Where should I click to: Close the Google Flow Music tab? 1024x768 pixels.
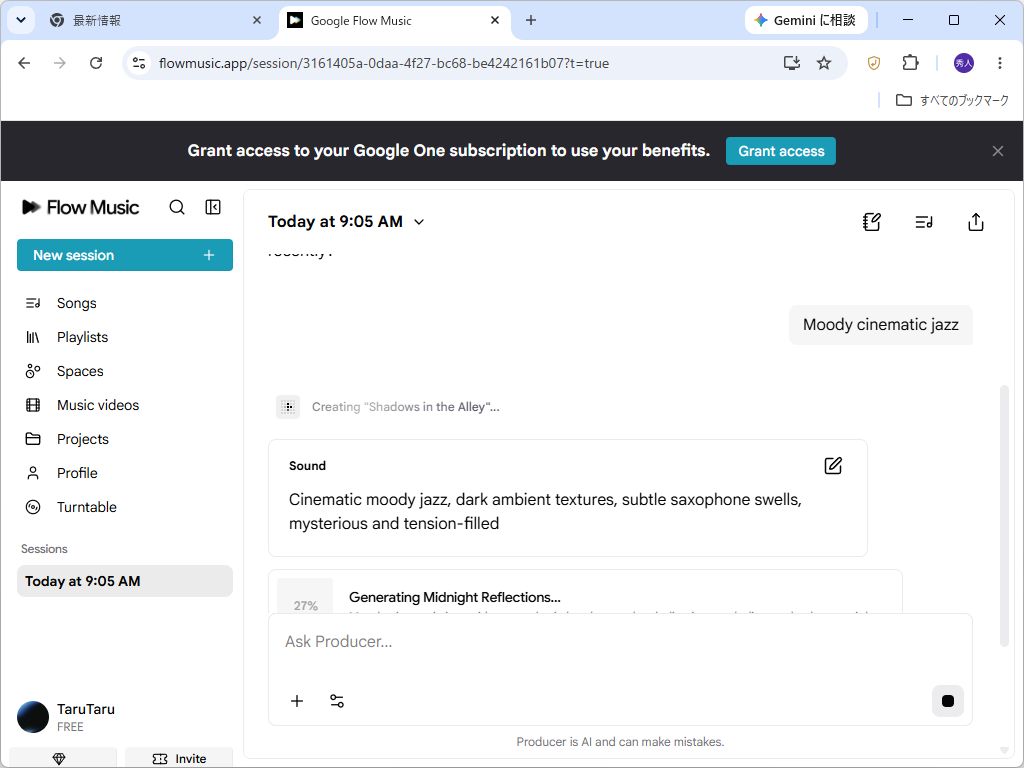pos(495,20)
